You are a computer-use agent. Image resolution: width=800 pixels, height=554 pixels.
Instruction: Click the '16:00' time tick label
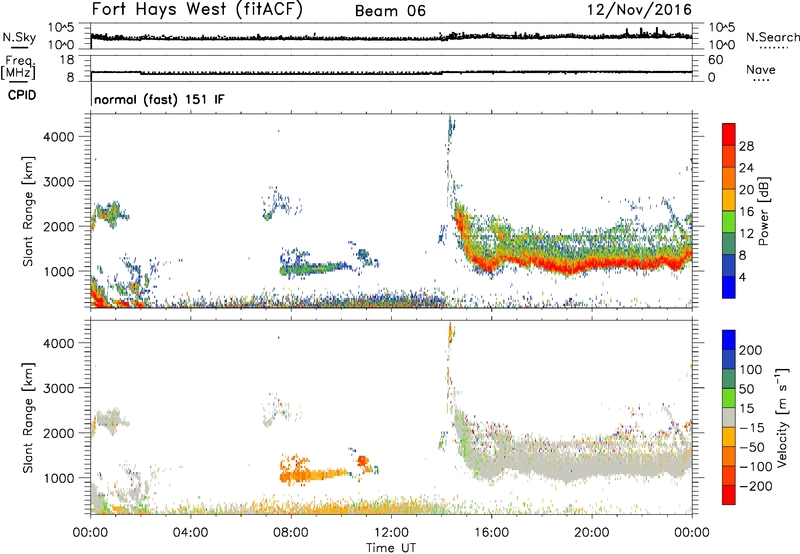click(x=491, y=533)
